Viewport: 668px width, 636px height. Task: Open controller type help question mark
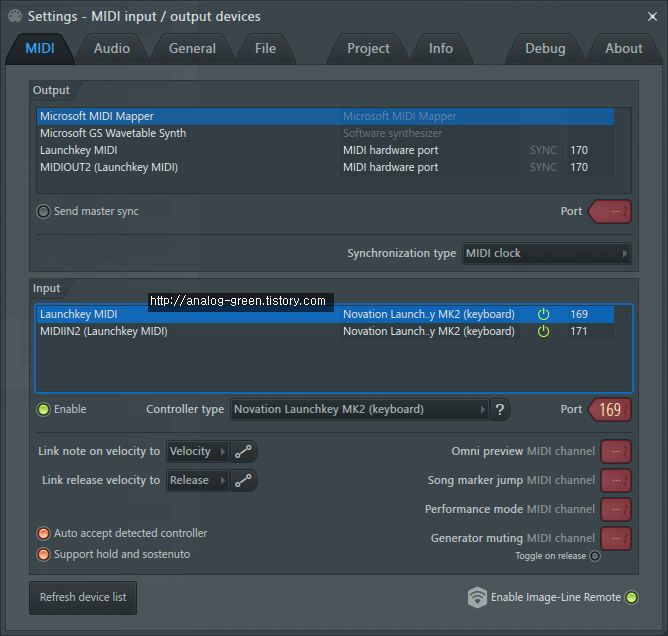[500, 410]
